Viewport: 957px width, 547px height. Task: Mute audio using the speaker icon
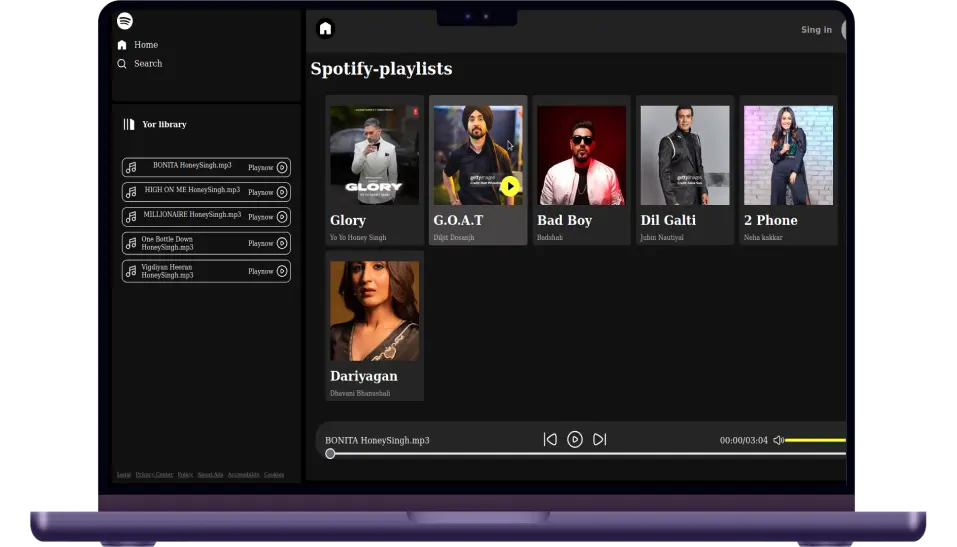pyautogui.click(x=778, y=440)
